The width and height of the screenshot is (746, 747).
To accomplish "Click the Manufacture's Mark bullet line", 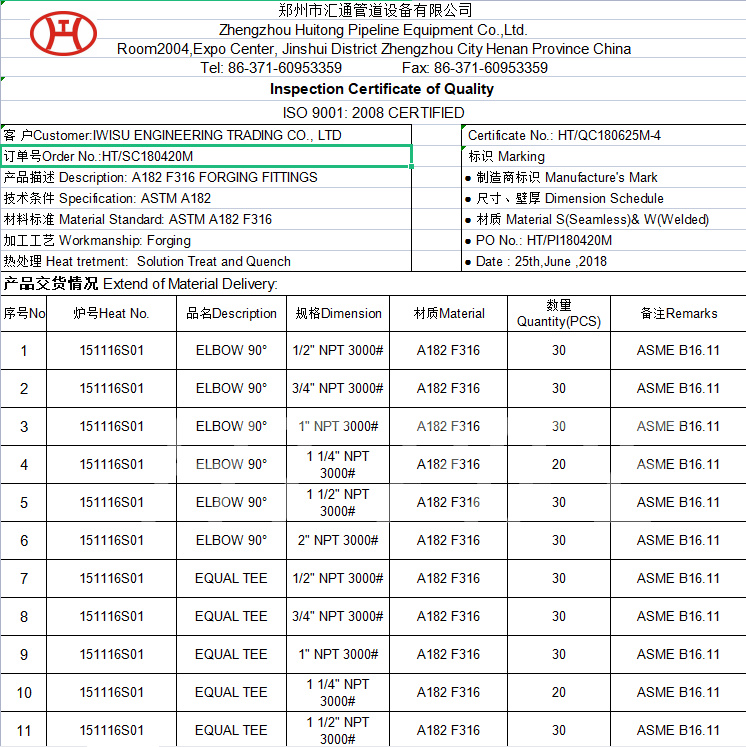I will [x=604, y=177].
